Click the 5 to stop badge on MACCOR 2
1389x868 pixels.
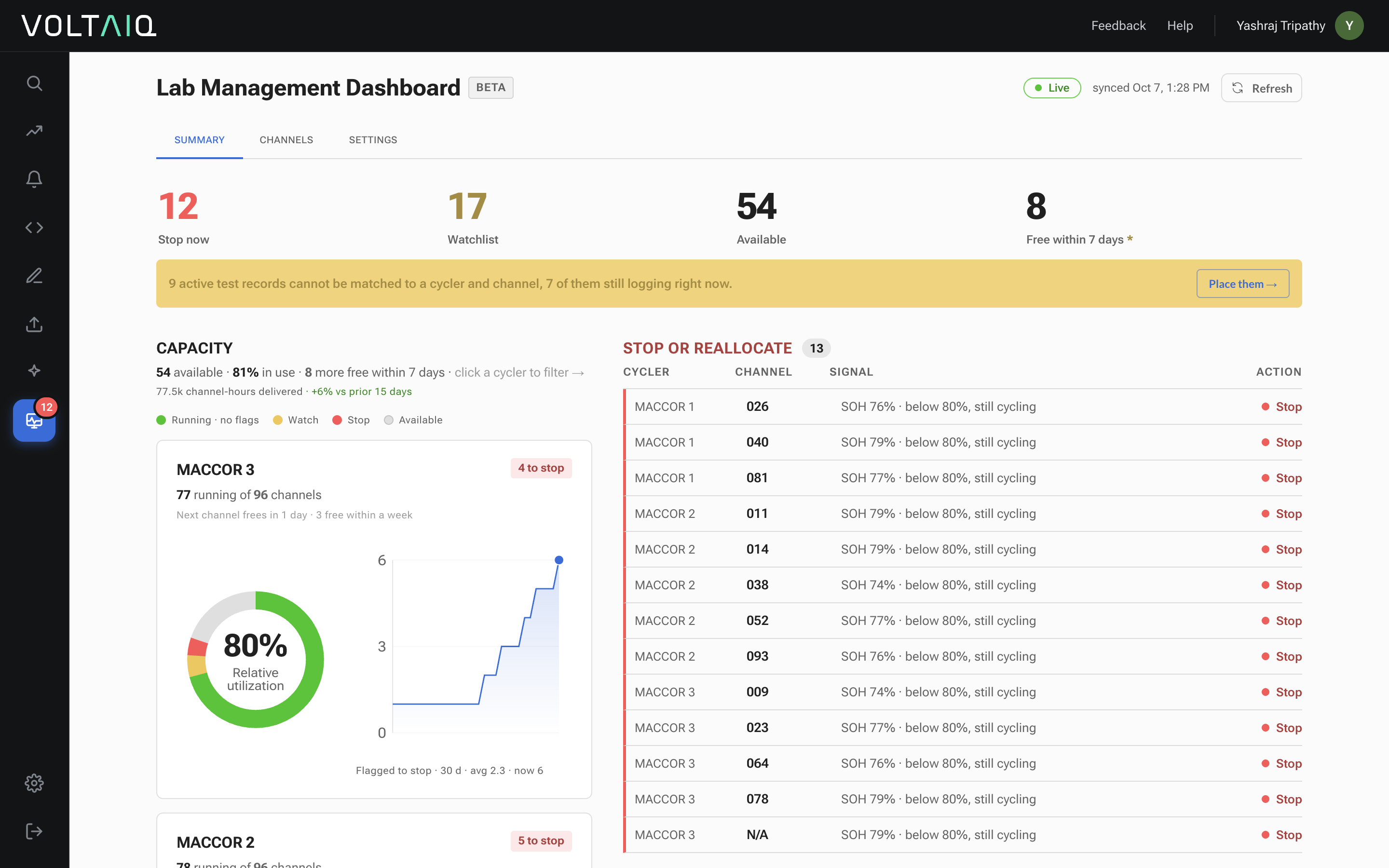tap(541, 841)
